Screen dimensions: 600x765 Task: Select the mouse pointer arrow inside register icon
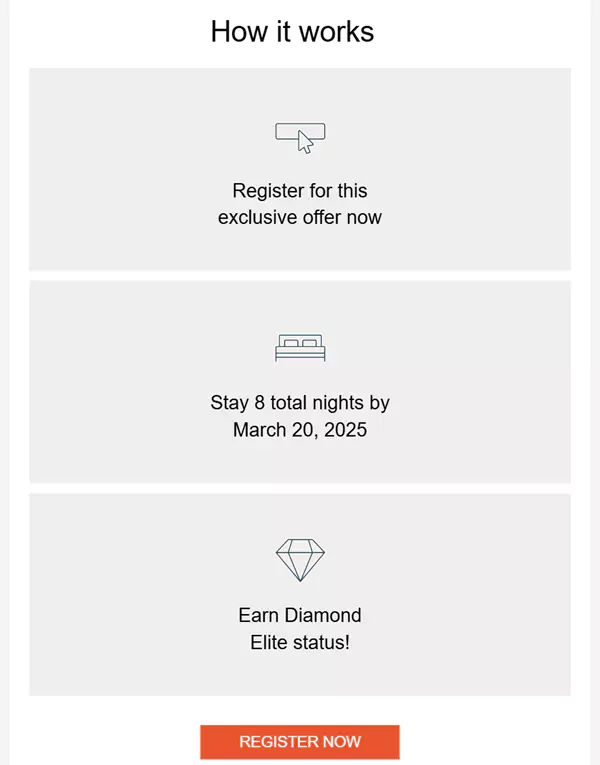(x=305, y=142)
